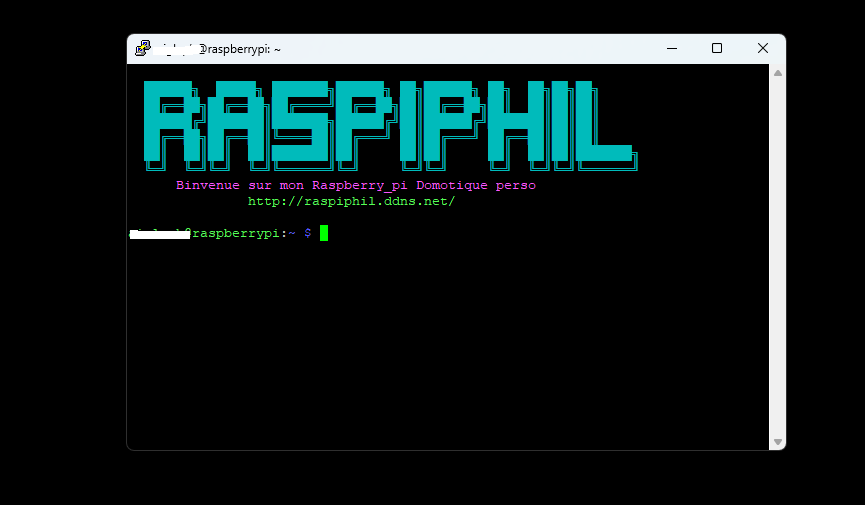865x505 pixels.
Task: Click the http://raspiphil.ddns.net/ URL text
Action: (x=351, y=201)
